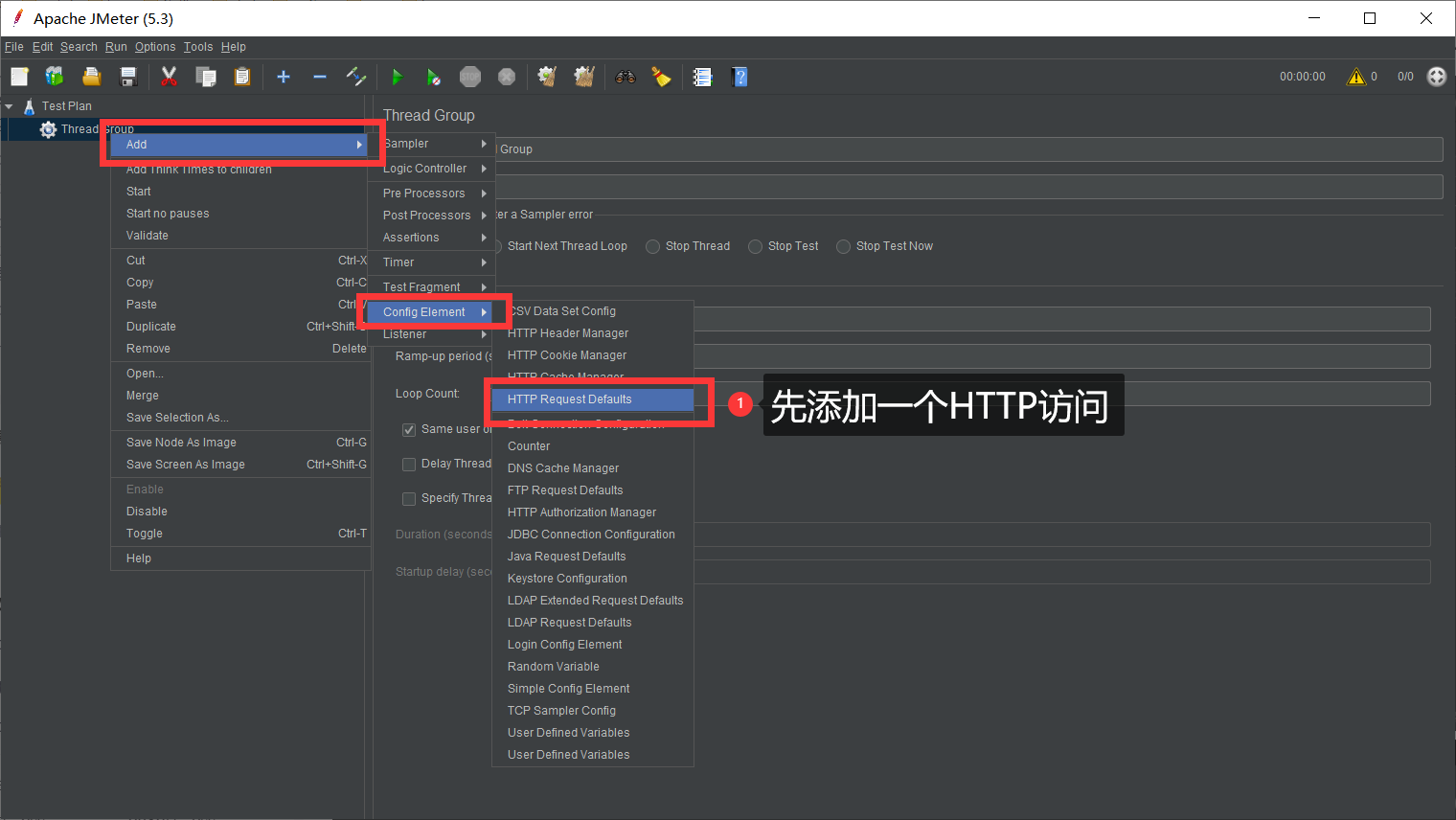Choose Duplicate from the context menu
The height and width of the screenshot is (820, 1456).
240,327
